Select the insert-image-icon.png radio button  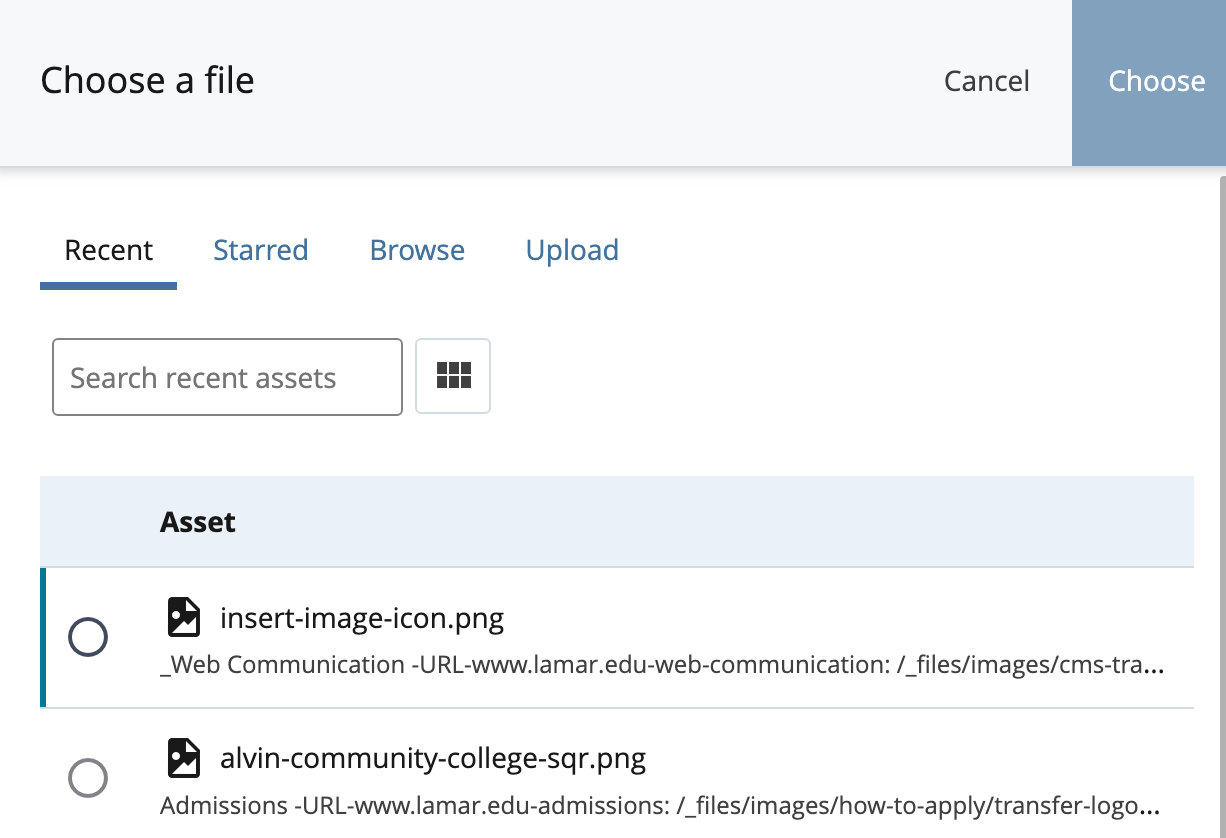click(x=88, y=637)
